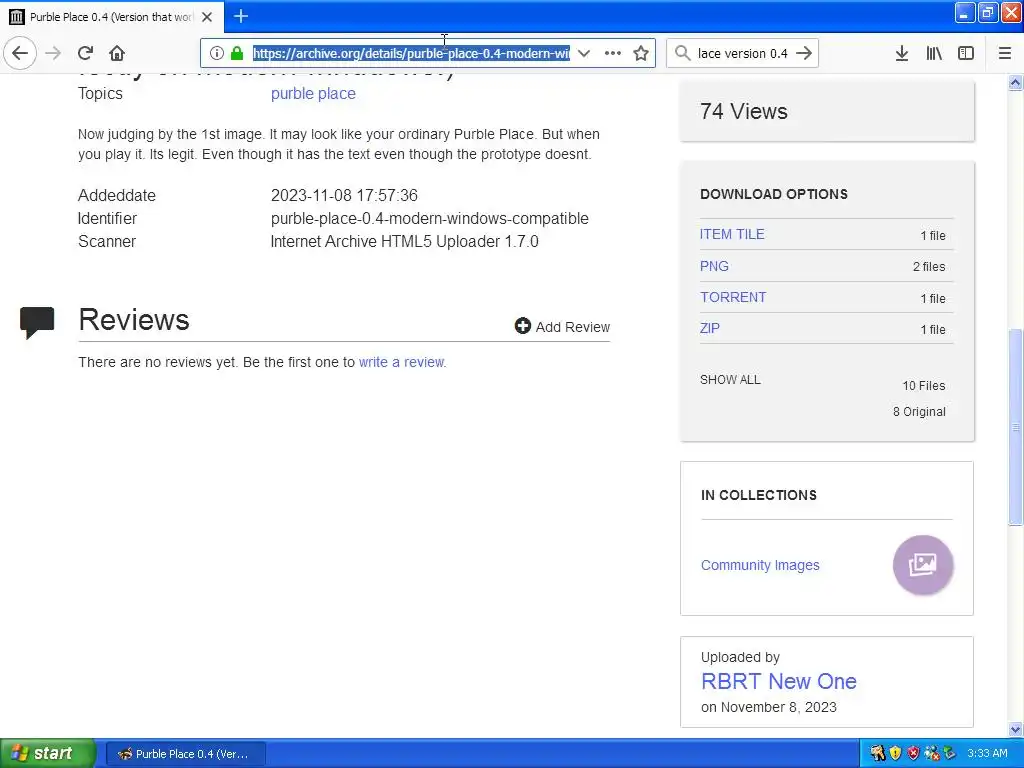
Task: Click the Reviews speech bubble icon
Action: pyautogui.click(x=37, y=323)
